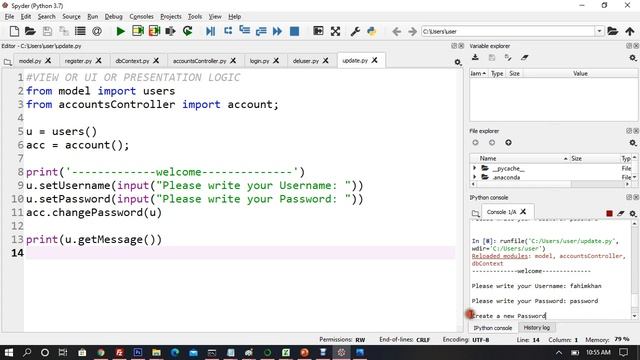The image size is (640, 360).
Task: Open Variable explorer options gear
Action: pyautogui.click(x=633, y=58)
